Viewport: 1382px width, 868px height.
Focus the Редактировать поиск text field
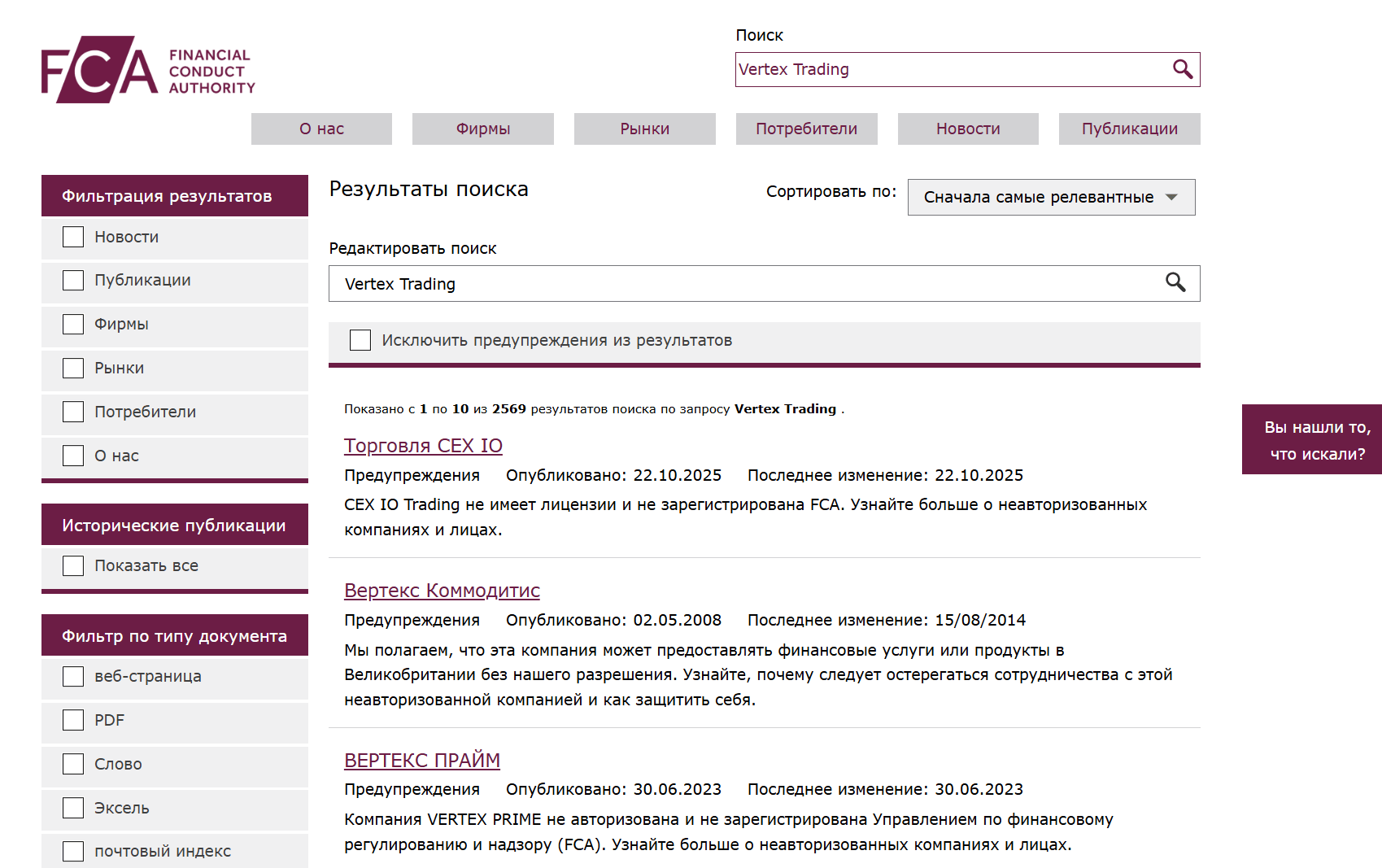coord(744,284)
